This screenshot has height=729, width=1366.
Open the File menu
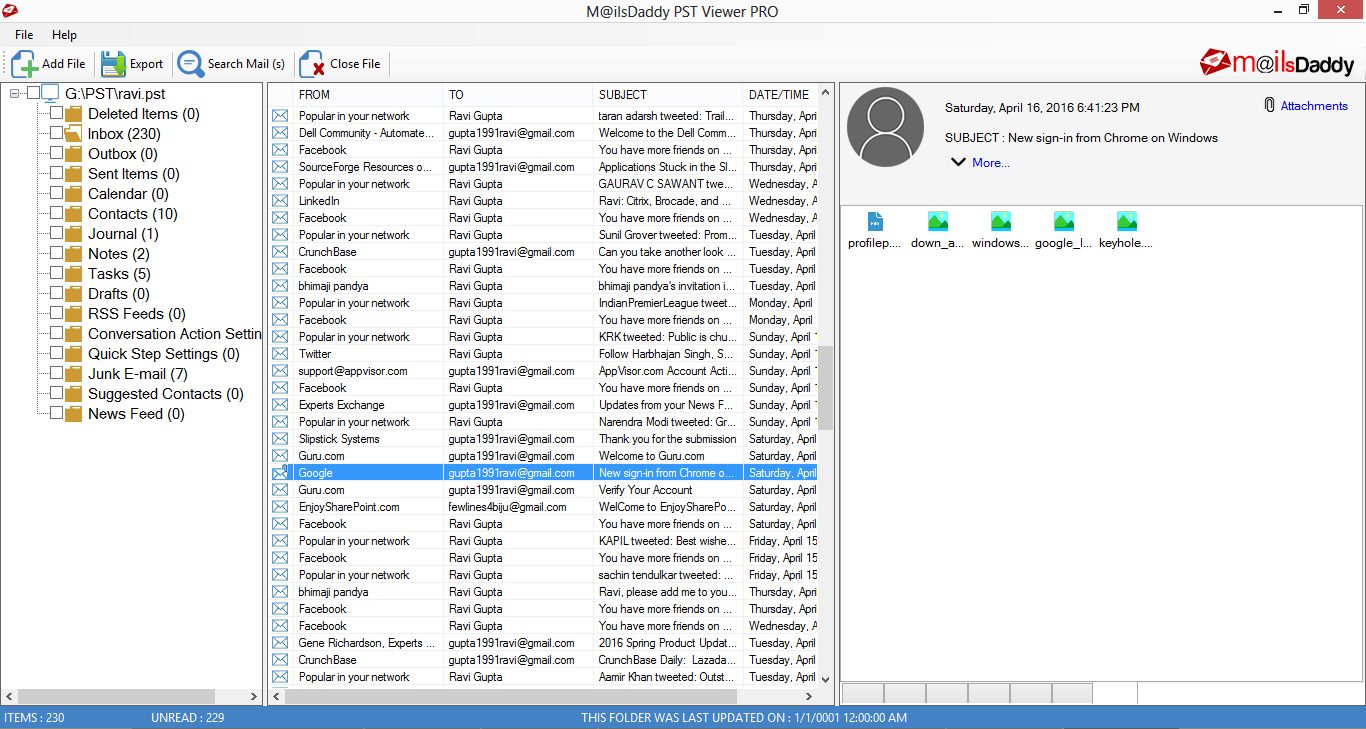[x=24, y=35]
